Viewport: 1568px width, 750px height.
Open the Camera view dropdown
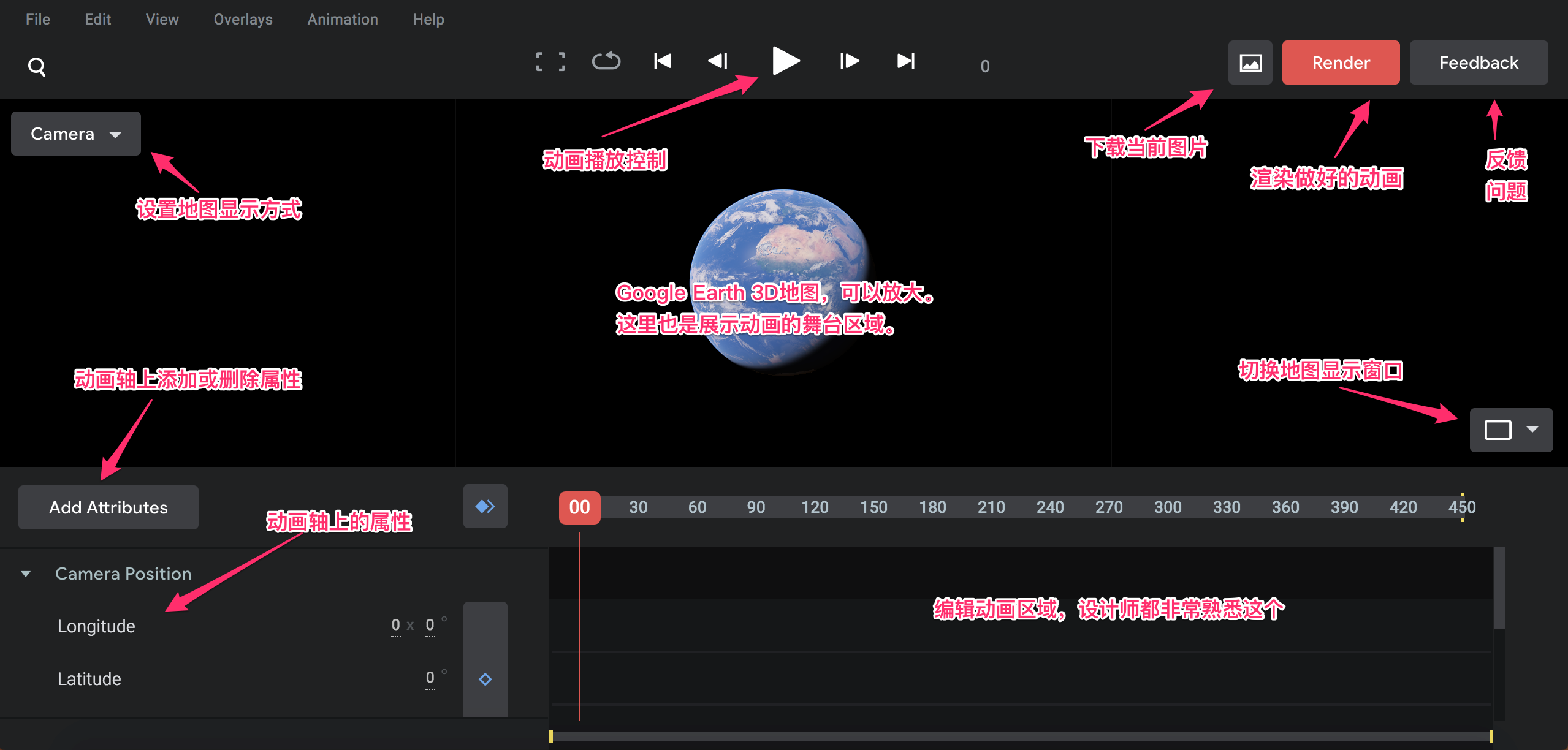[75, 134]
